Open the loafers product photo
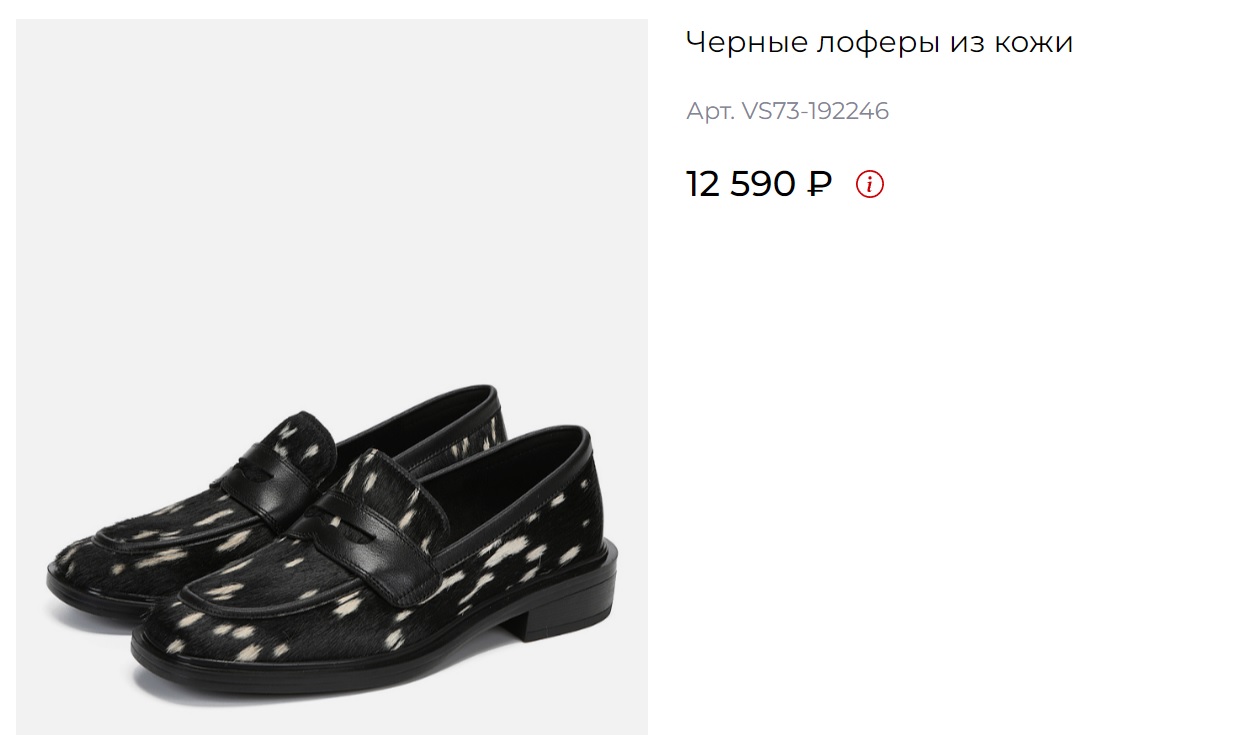1236x735 pixels. (x=332, y=377)
